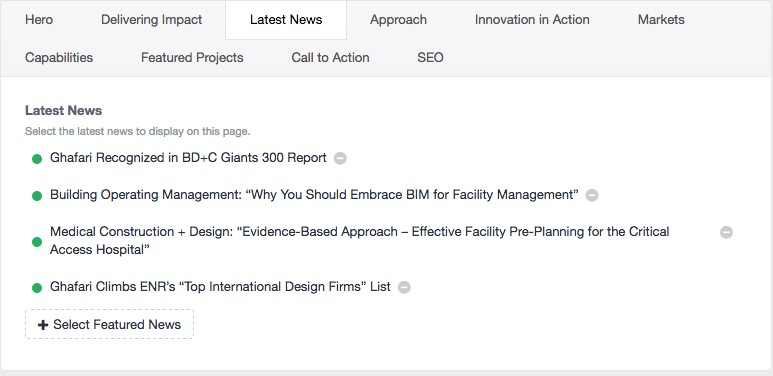Click 'Select the latest news to display' helper text
The height and width of the screenshot is (376, 773).
tap(138, 132)
